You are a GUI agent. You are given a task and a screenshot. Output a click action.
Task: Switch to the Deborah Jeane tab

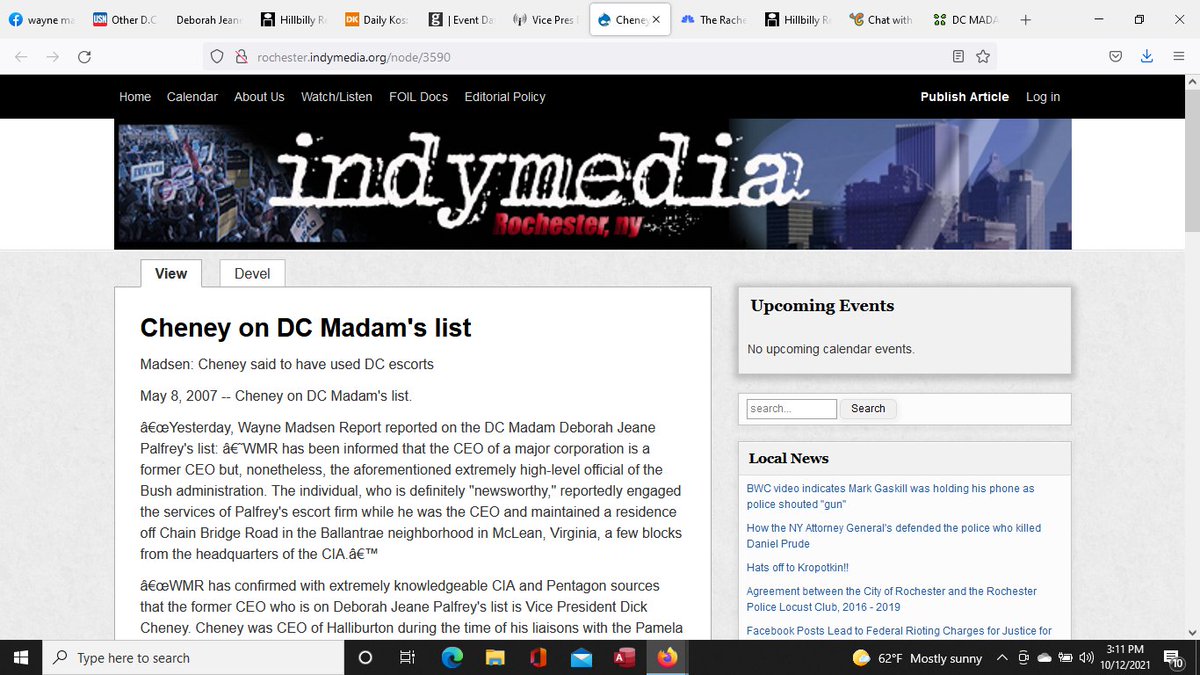tap(209, 20)
